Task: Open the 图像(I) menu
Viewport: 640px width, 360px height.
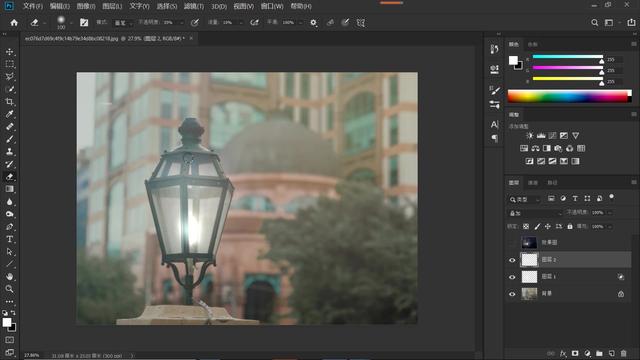Action: (86, 6)
